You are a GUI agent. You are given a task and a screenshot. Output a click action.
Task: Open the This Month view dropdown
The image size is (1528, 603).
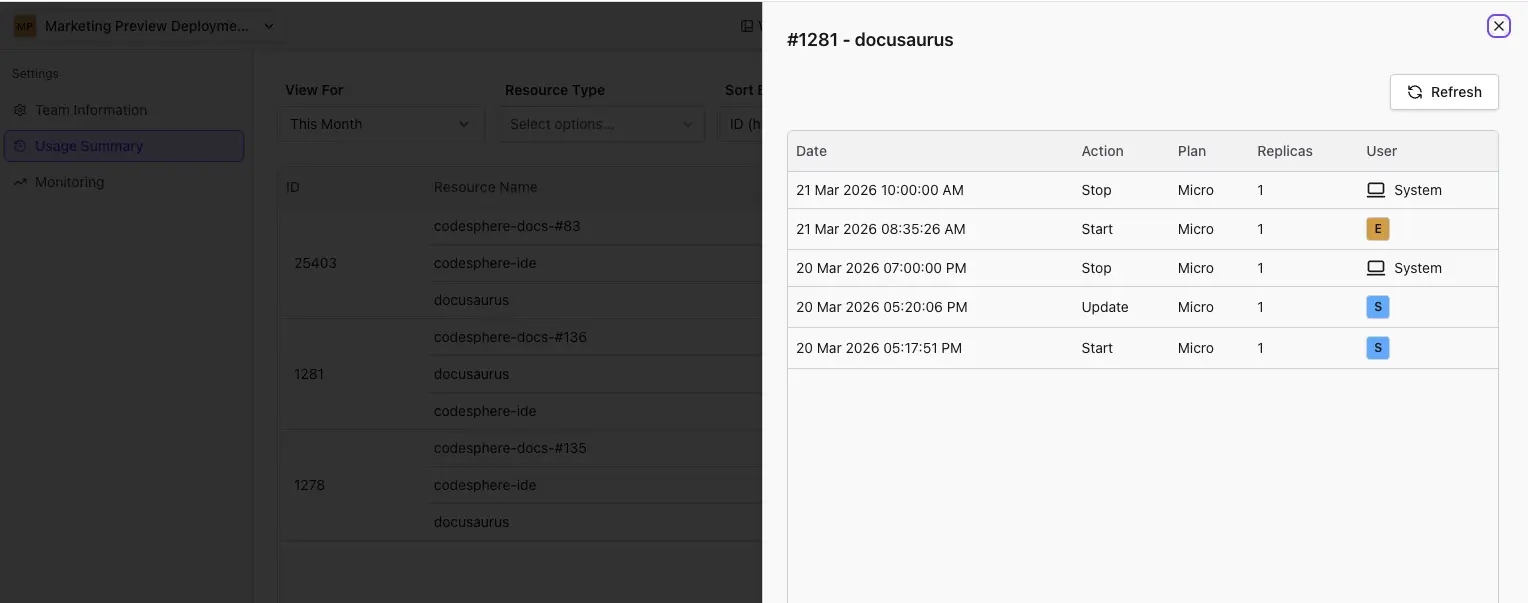click(x=380, y=124)
